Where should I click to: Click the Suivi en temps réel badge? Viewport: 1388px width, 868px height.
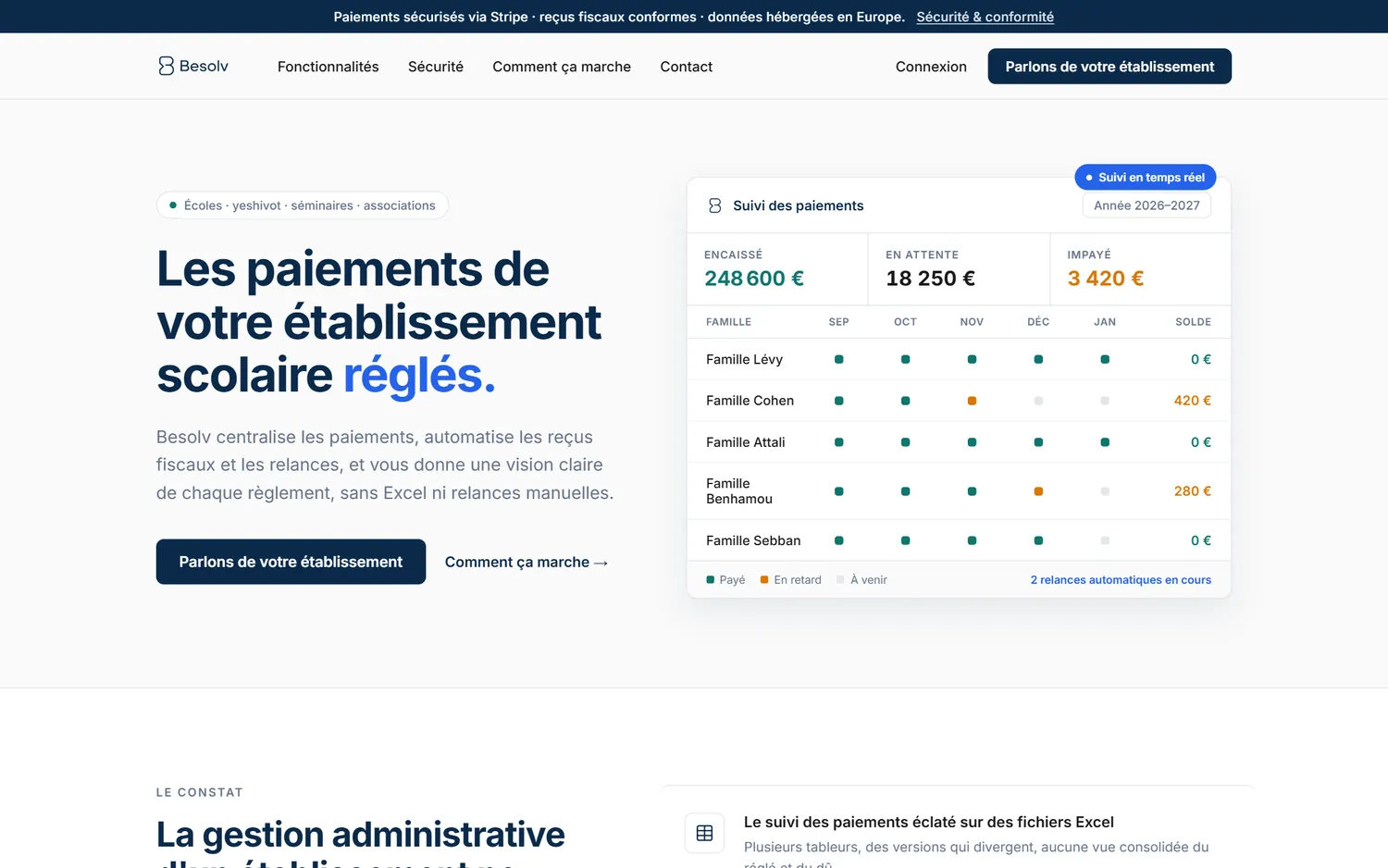[x=1146, y=177]
